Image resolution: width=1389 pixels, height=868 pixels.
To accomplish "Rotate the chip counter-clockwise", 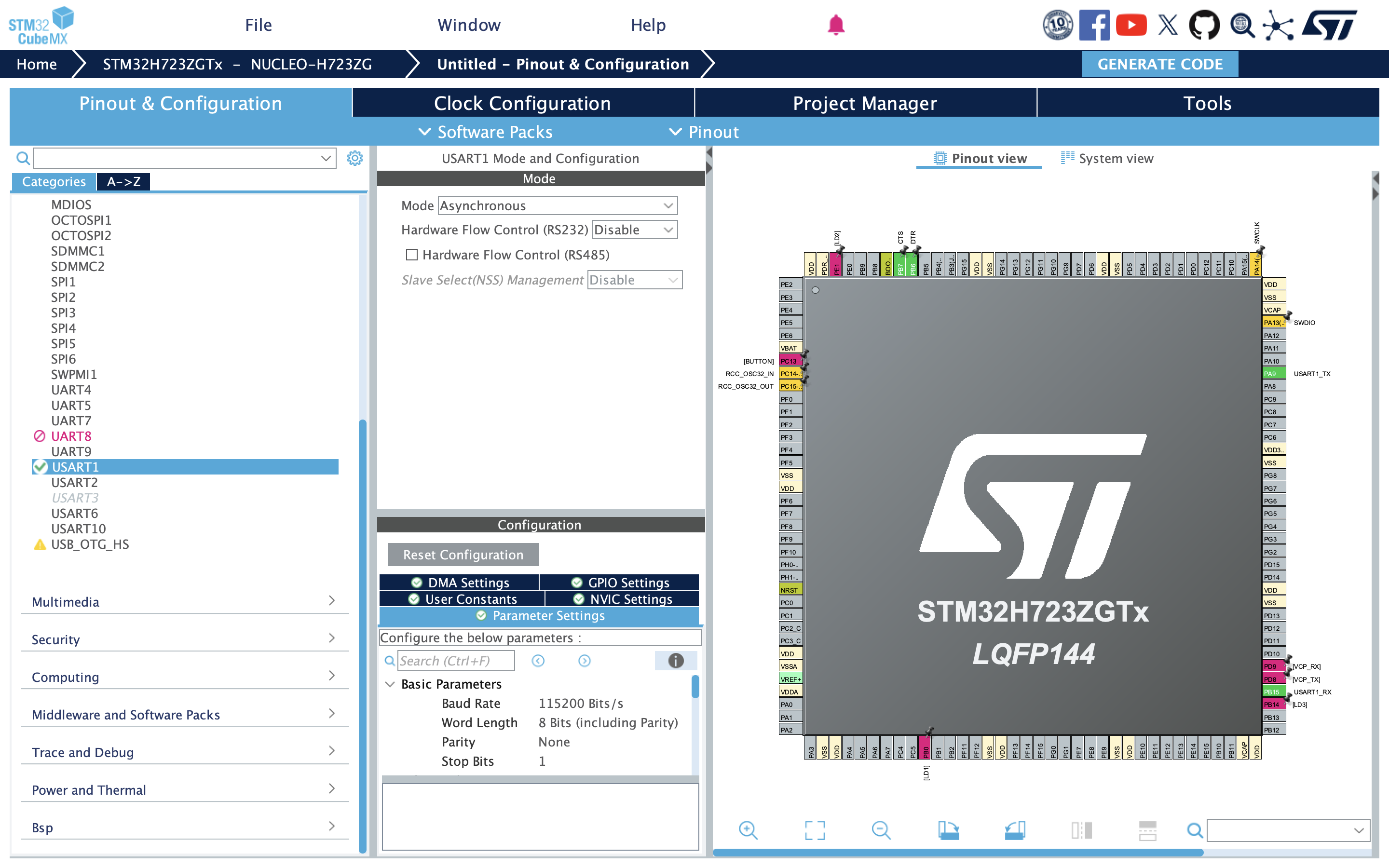I will 1014,830.
